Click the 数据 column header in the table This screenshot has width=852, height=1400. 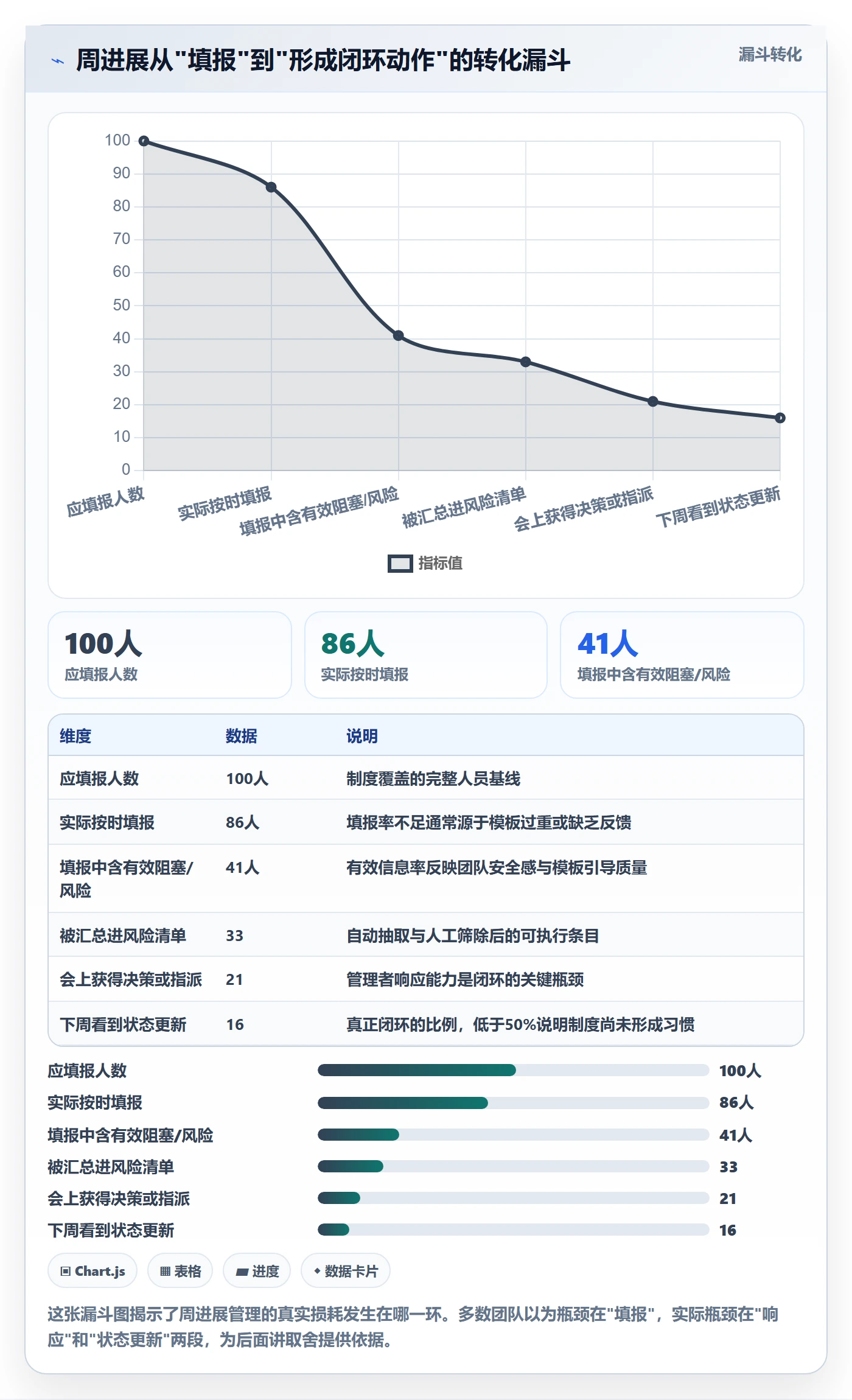point(242,736)
